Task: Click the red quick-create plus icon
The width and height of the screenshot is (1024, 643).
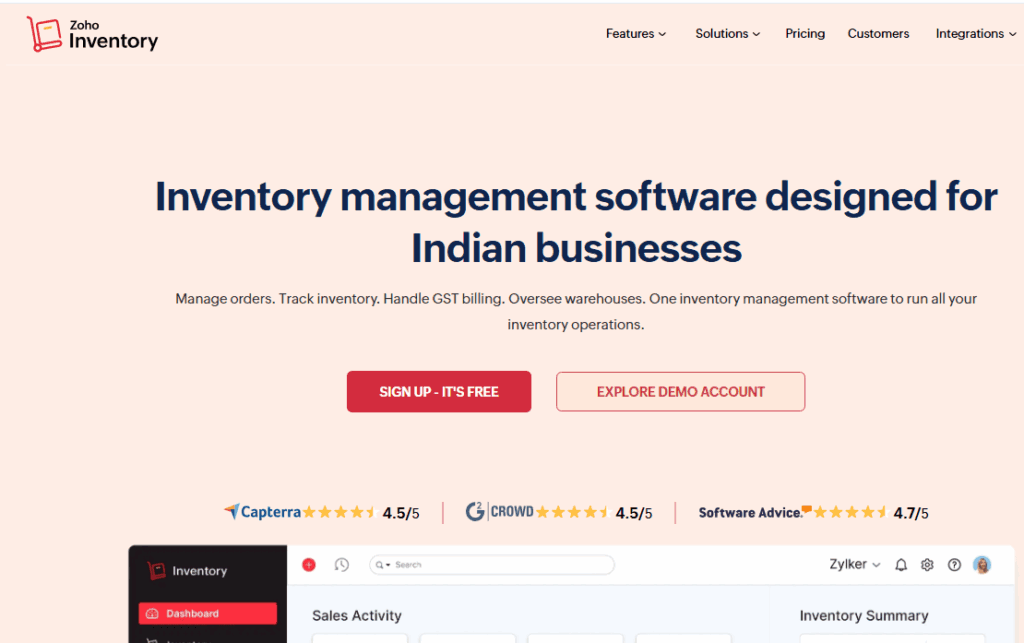Action: pyautogui.click(x=309, y=565)
